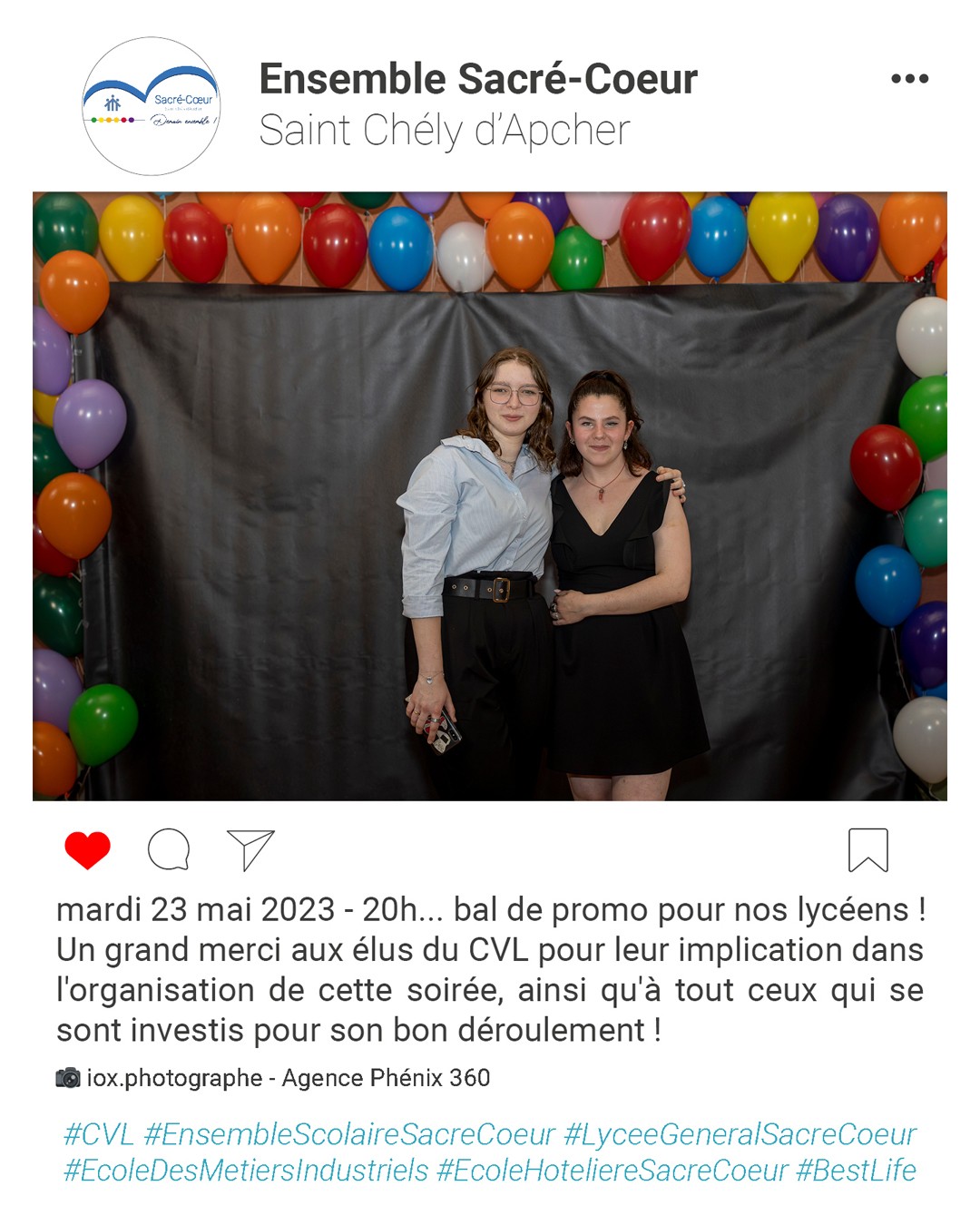Viewport: 980px width, 1225px height.
Task: Click the caption line mentioning CVL
Action: coord(490,950)
